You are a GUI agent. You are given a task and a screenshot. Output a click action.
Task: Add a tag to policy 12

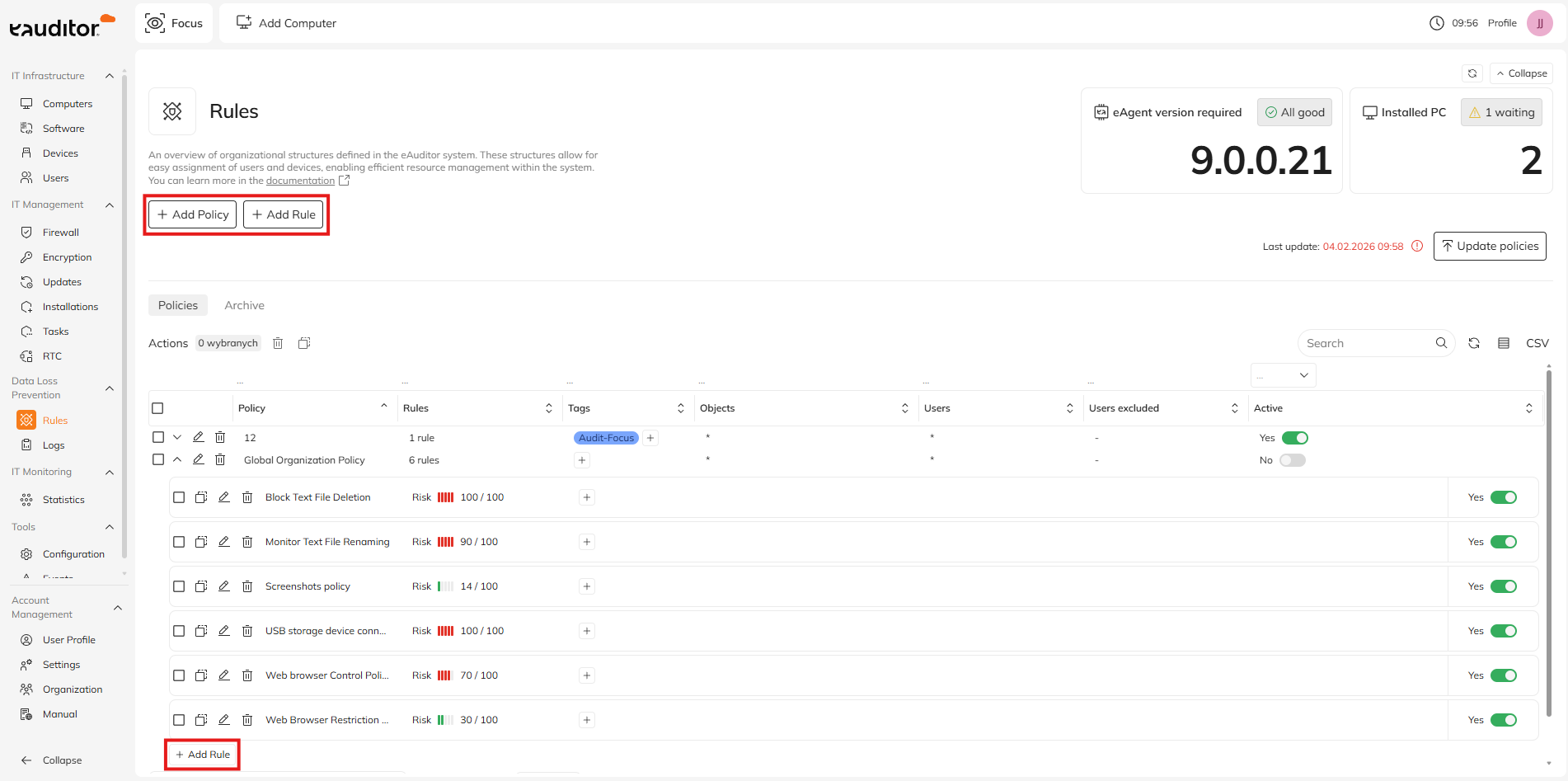coord(650,438)
